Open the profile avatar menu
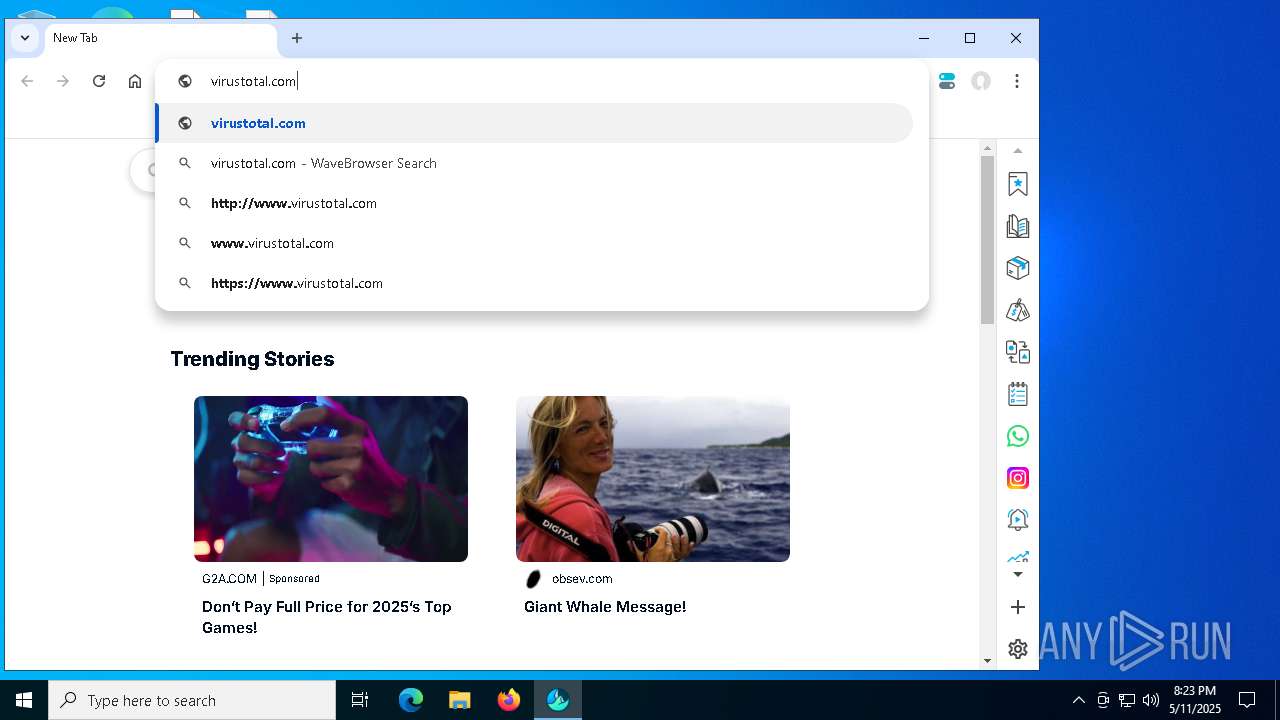 click(981, 81)
